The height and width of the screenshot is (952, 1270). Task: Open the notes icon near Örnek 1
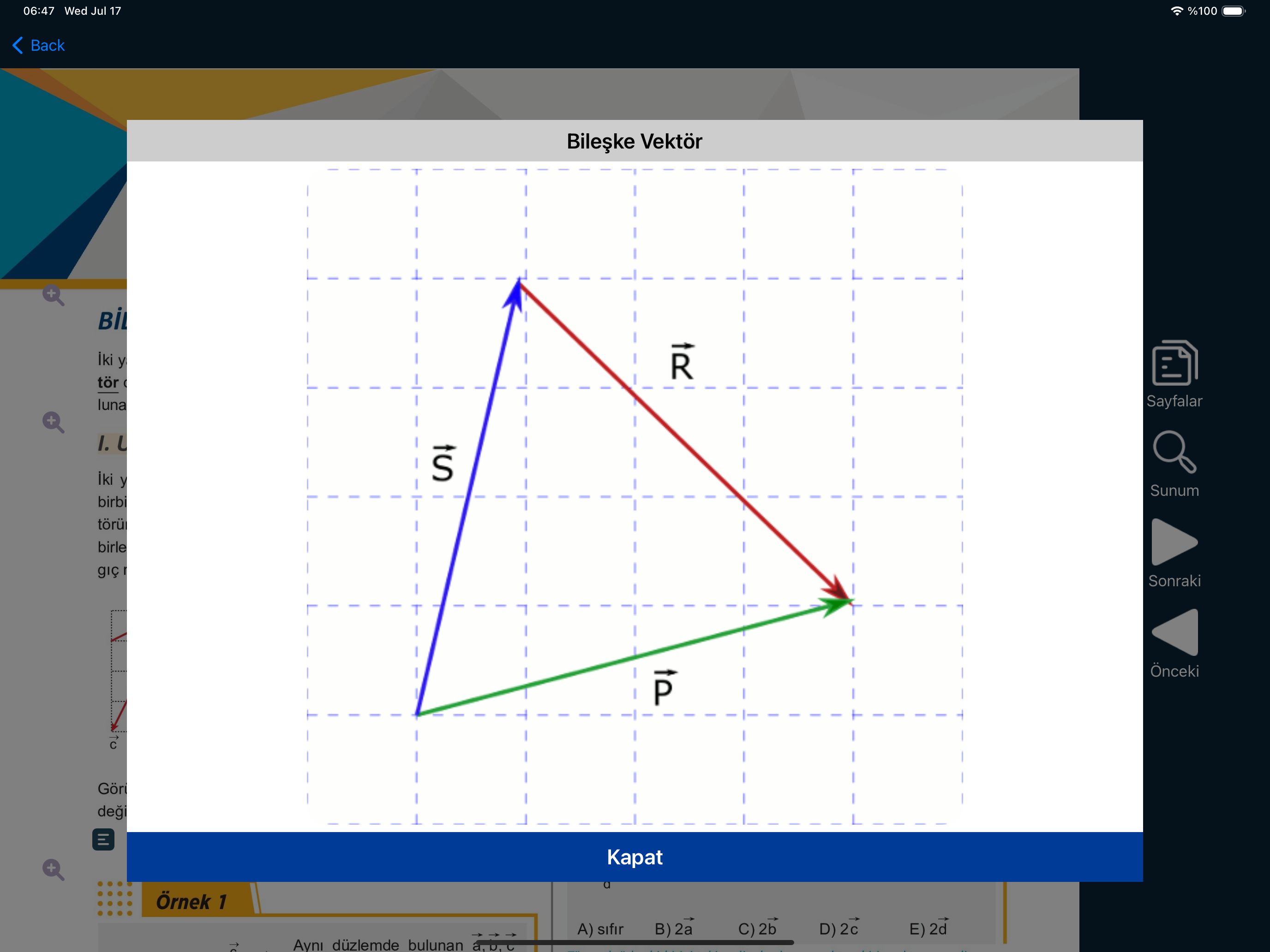tap(103, 839)
